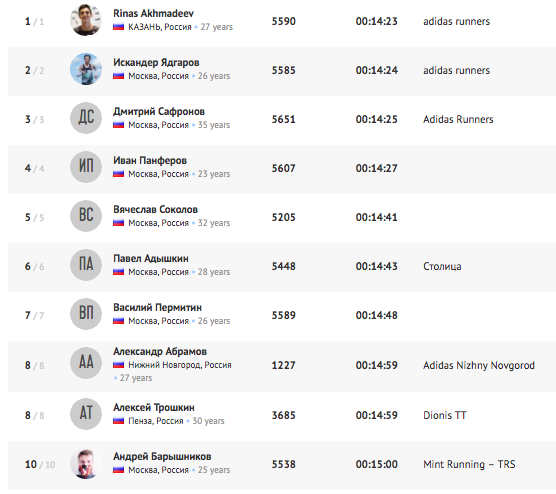
Task: Click team Mint Running – TRS
Action: tap(469, 464)
